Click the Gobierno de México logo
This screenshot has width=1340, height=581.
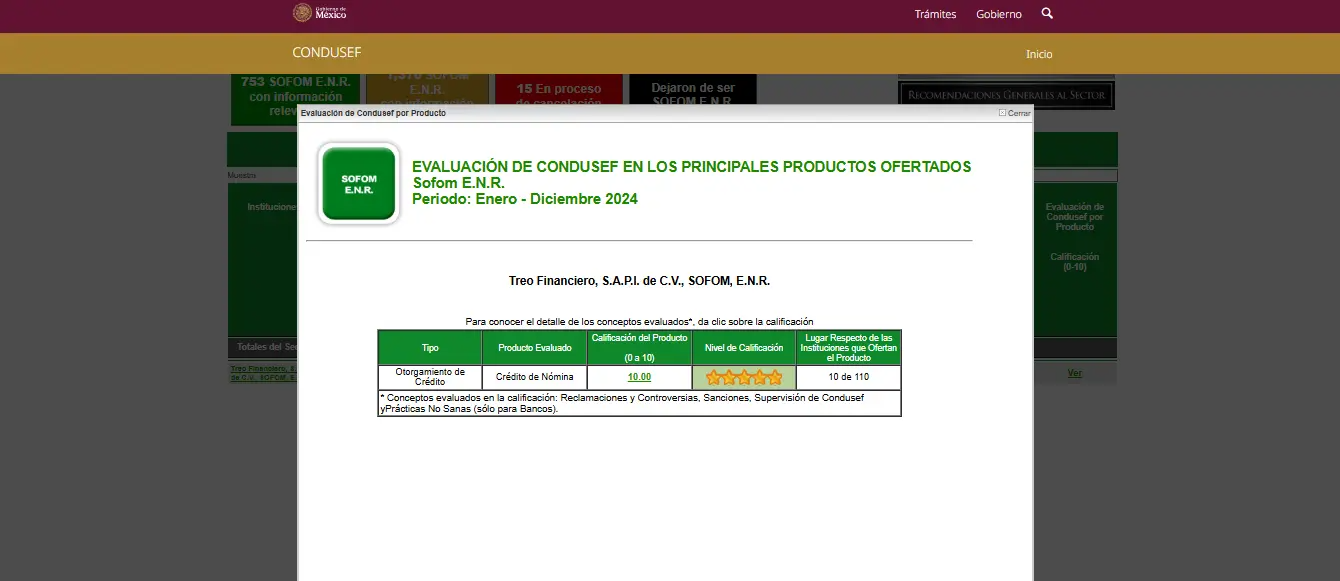[319, 13]
